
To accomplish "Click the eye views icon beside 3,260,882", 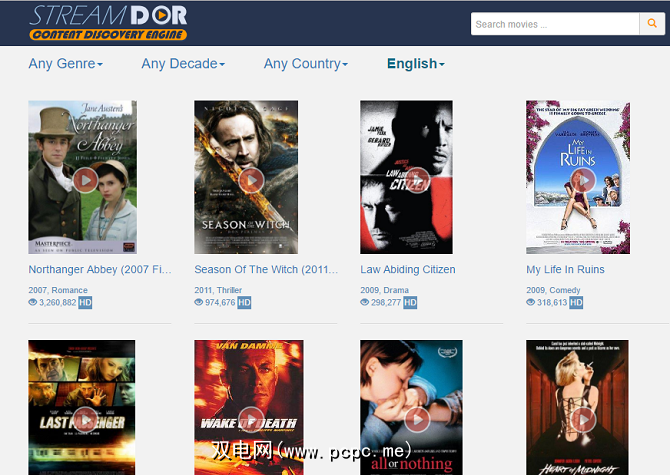I will point(32,302).
